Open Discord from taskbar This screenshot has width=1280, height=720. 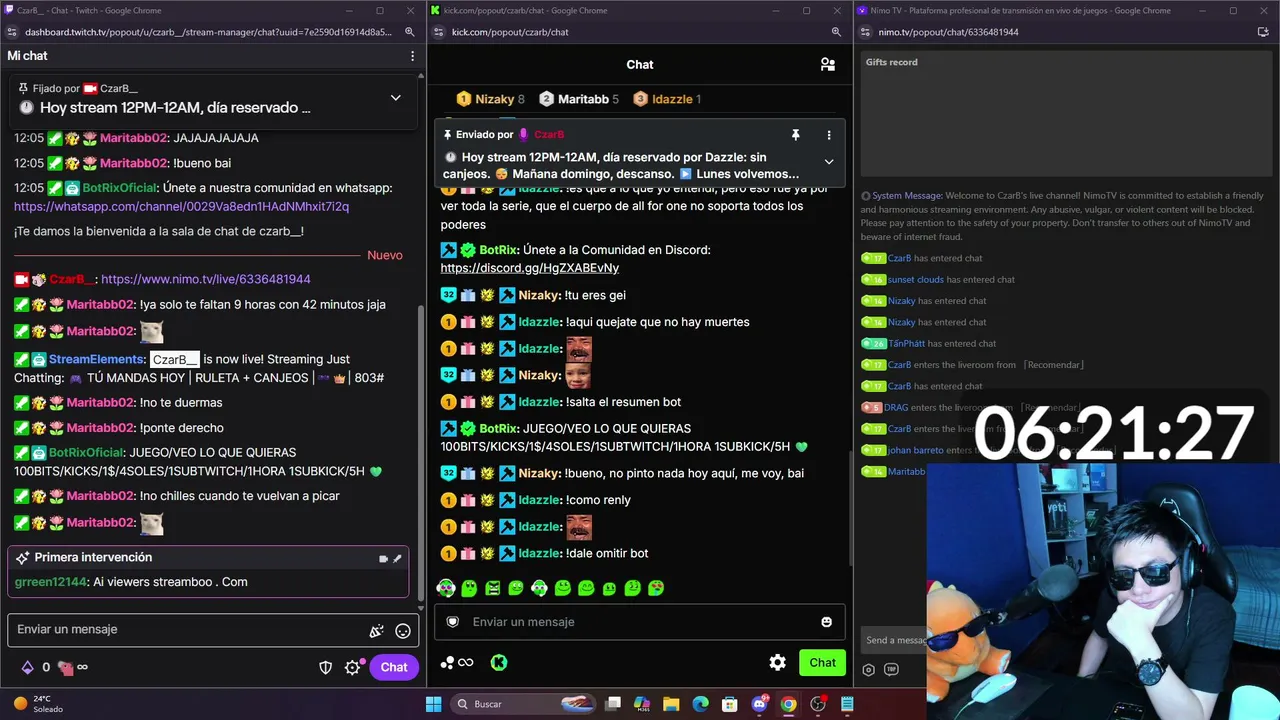(759, 704)
